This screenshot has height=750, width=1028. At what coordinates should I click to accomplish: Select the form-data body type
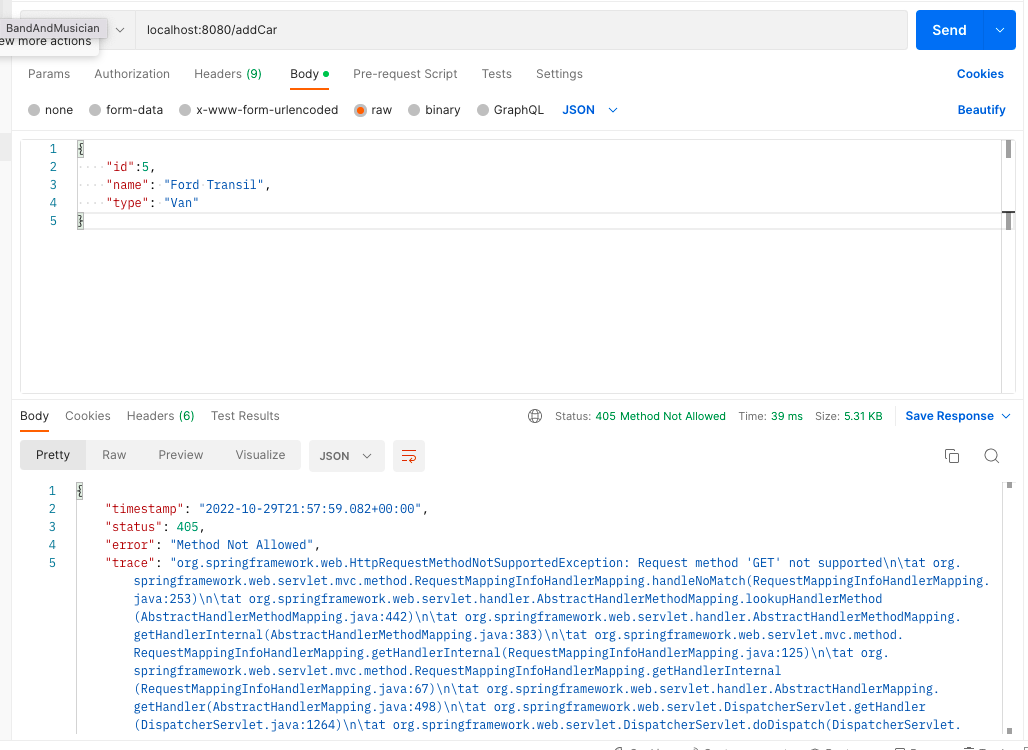126,110
